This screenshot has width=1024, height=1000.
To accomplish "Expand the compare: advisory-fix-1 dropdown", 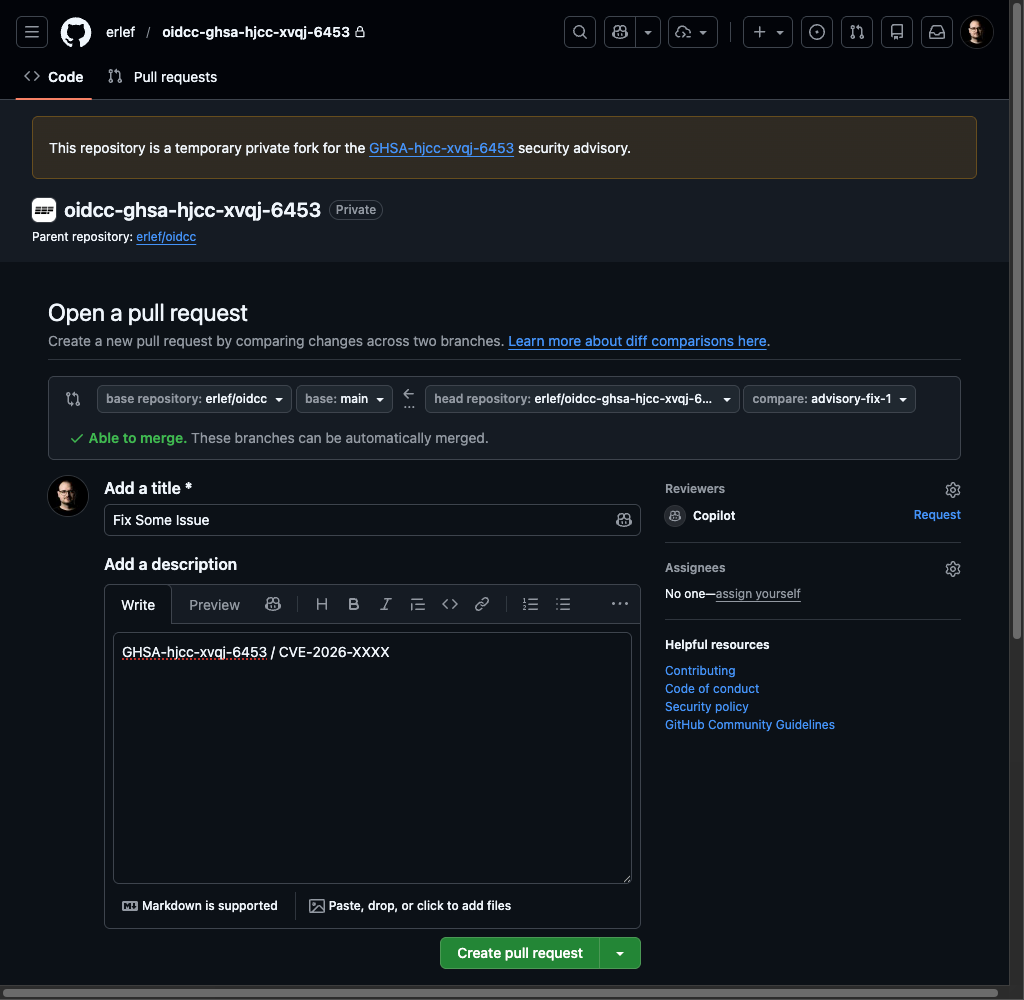I will click(829, 398).
